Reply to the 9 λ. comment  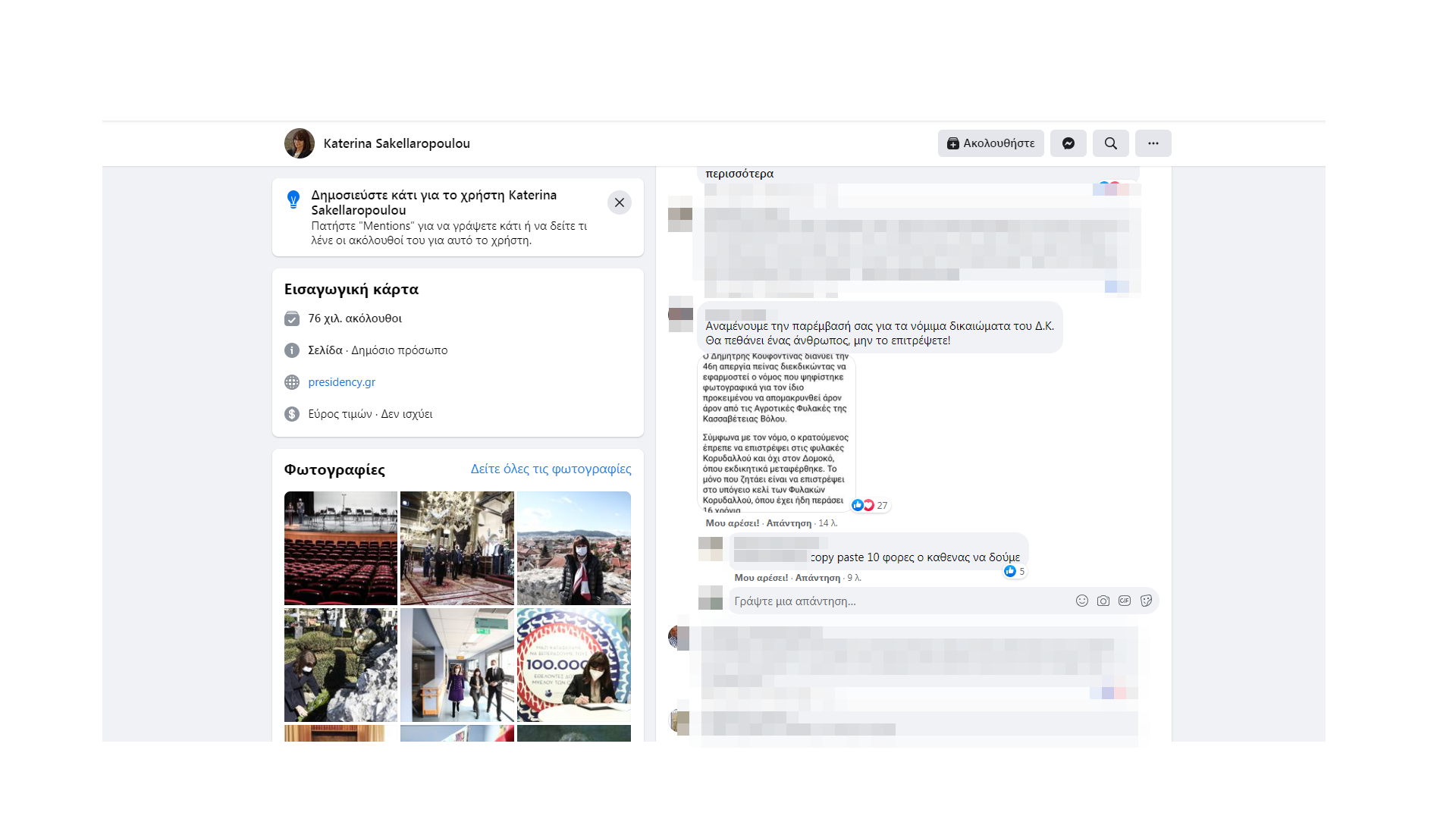tap(817, 578)
